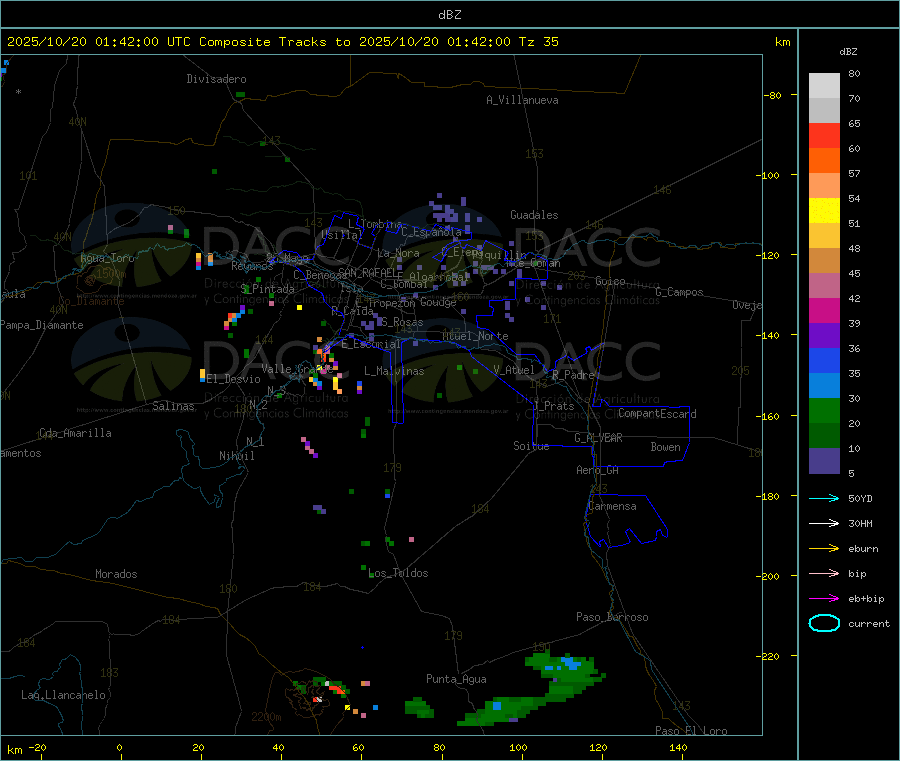
Task: Click the Los_Toldos location label
Action: click(x=398, y=573)
